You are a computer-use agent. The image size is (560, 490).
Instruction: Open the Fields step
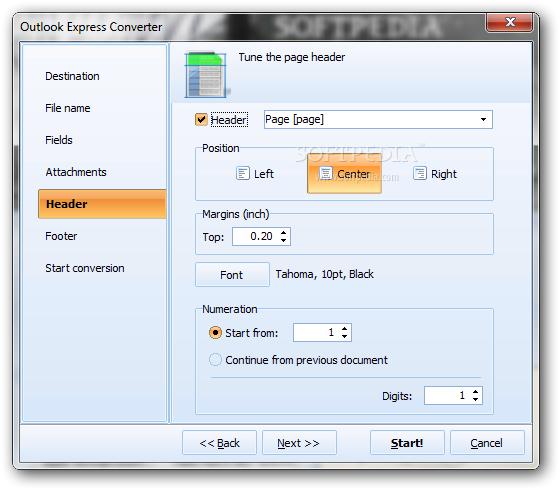pos(59,140)
